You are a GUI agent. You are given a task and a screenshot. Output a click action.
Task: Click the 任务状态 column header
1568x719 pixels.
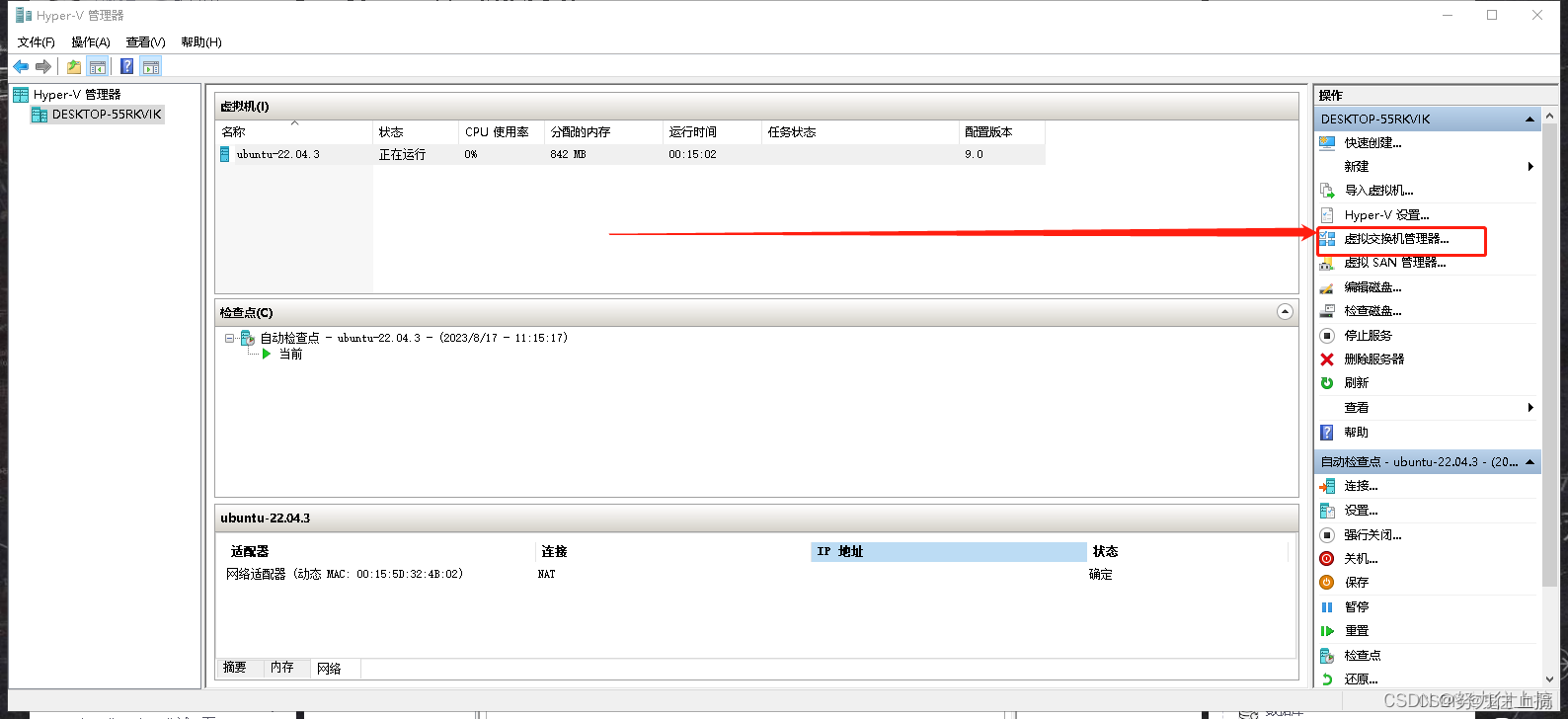tap(860, 132)
